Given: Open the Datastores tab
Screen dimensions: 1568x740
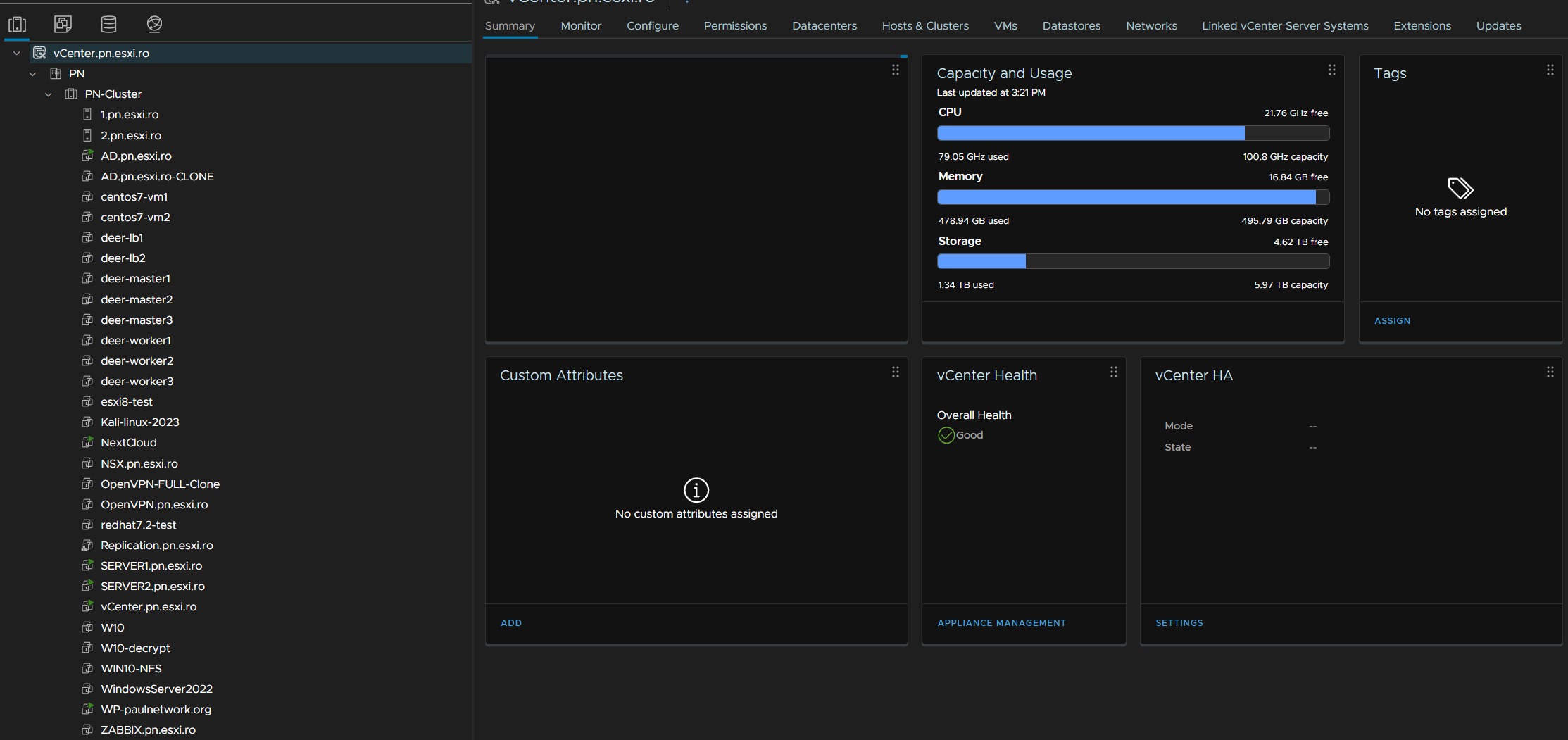Looking at the screenshot, I should point(1071,25).
